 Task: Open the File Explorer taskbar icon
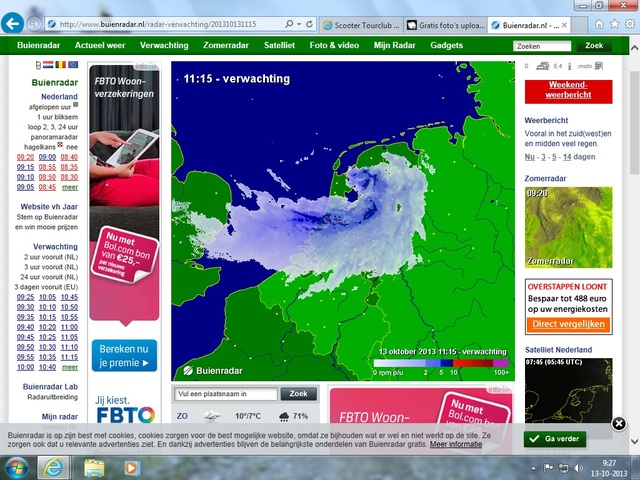pyautogui.click(x=94, y=467)
